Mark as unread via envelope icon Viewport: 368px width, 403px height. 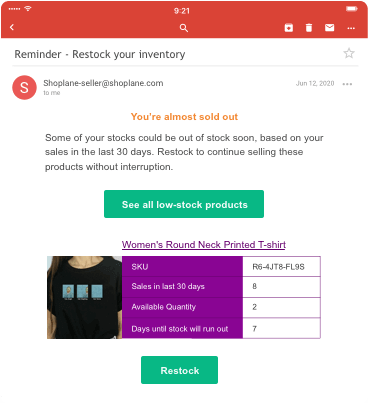[329, 28]
